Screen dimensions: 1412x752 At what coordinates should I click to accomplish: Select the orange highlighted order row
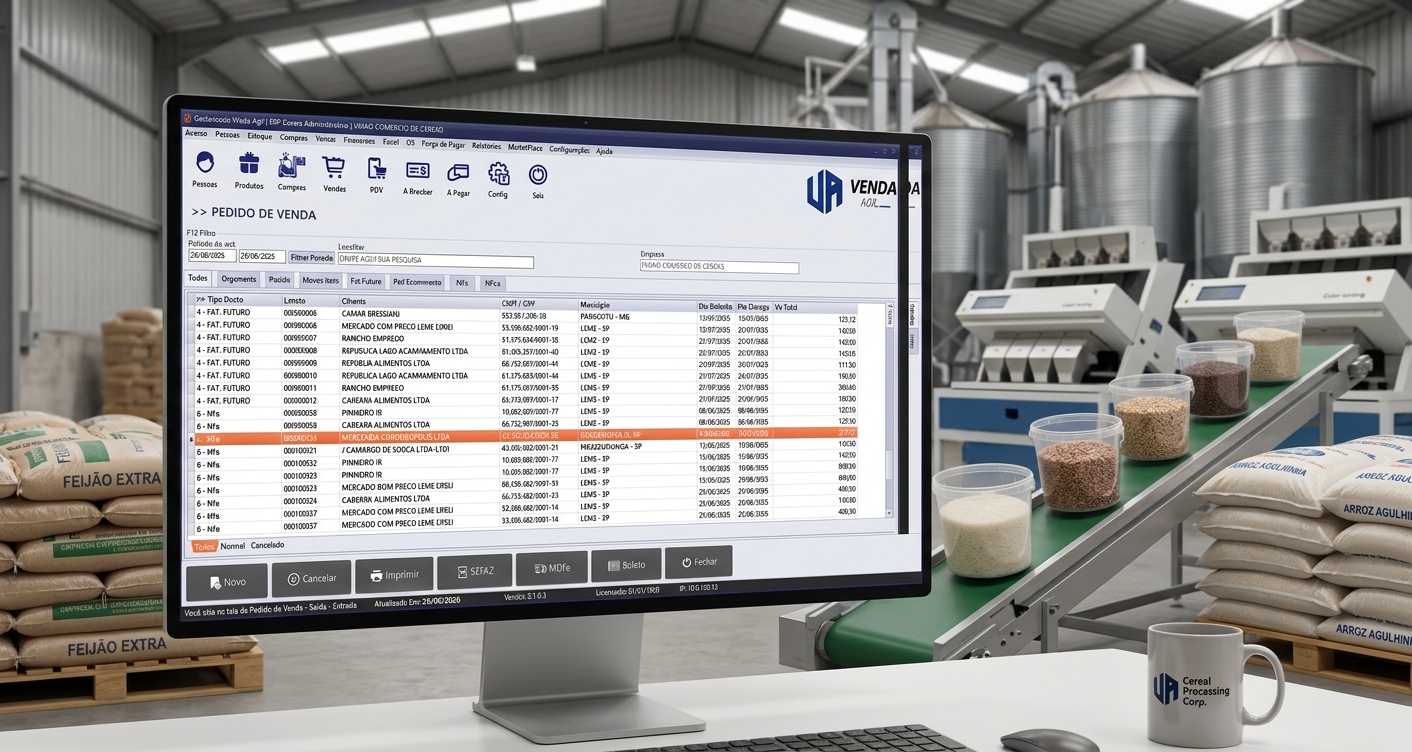pyautogui.click(x=525, y=436)
